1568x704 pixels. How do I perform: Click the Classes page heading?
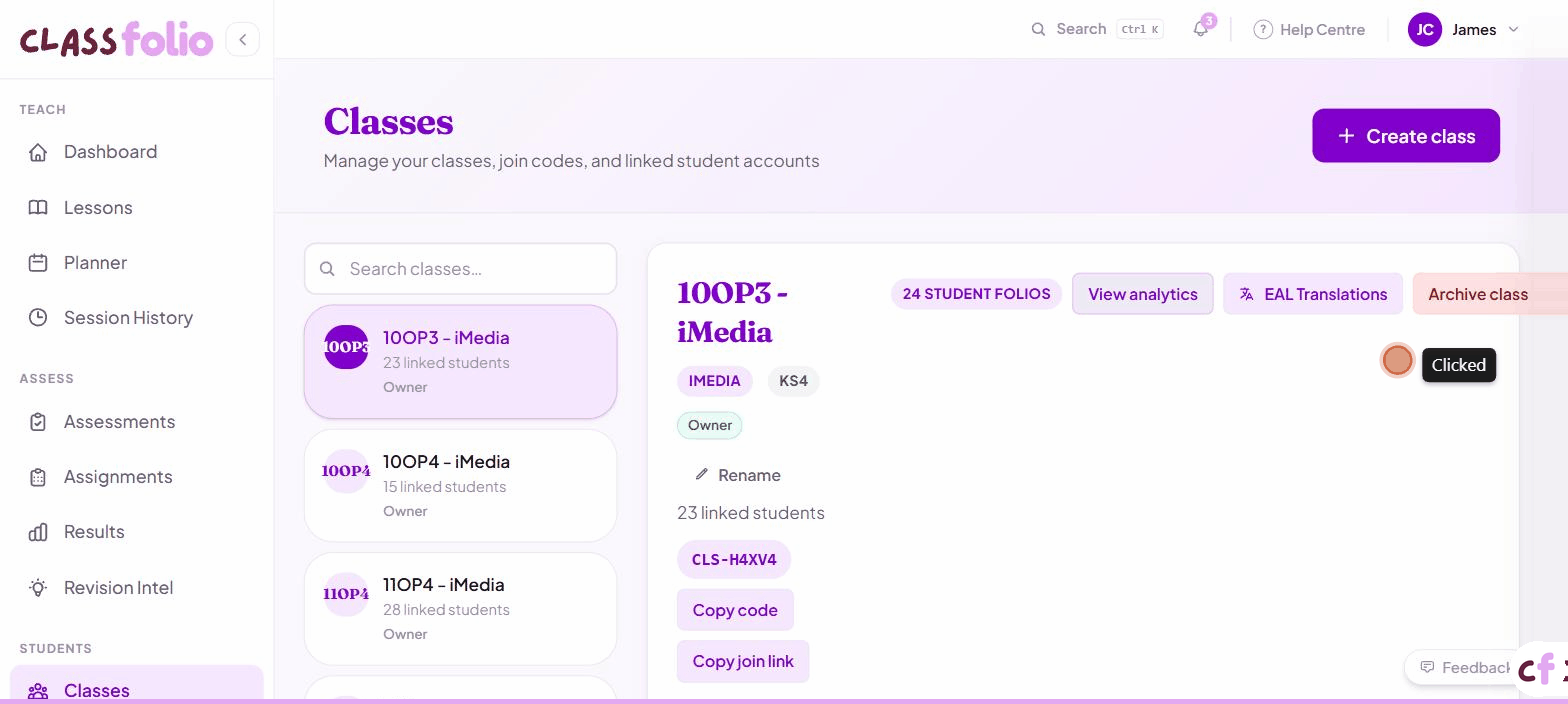point(388,121)
